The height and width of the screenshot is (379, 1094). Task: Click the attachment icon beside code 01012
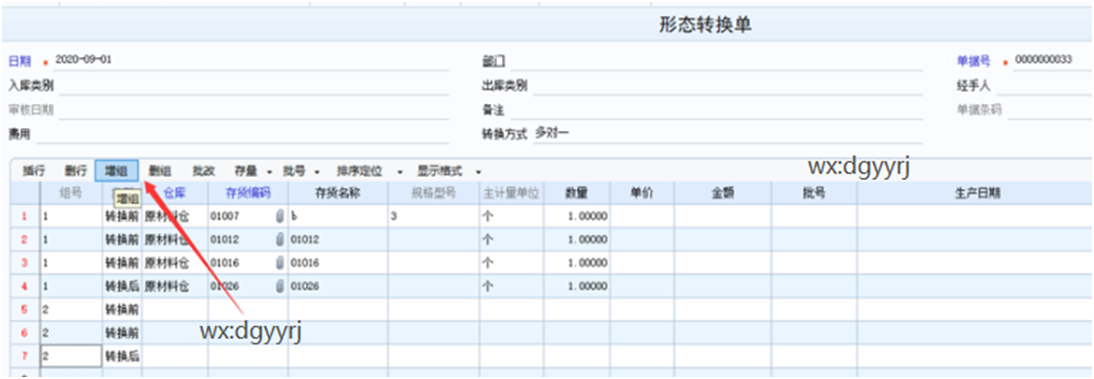[280, 240]
